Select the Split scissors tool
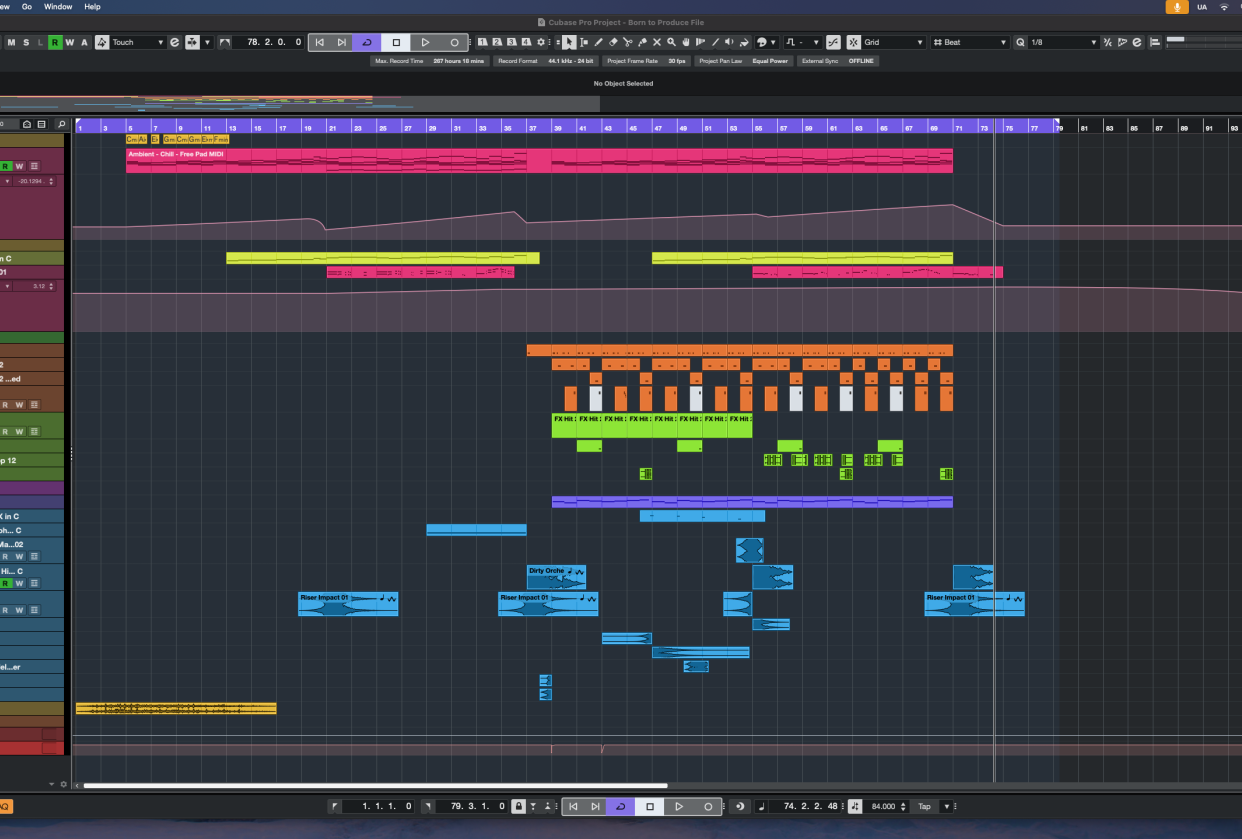Image resolution: width=1242 pixels, height=839 pixels. [628, 42]
